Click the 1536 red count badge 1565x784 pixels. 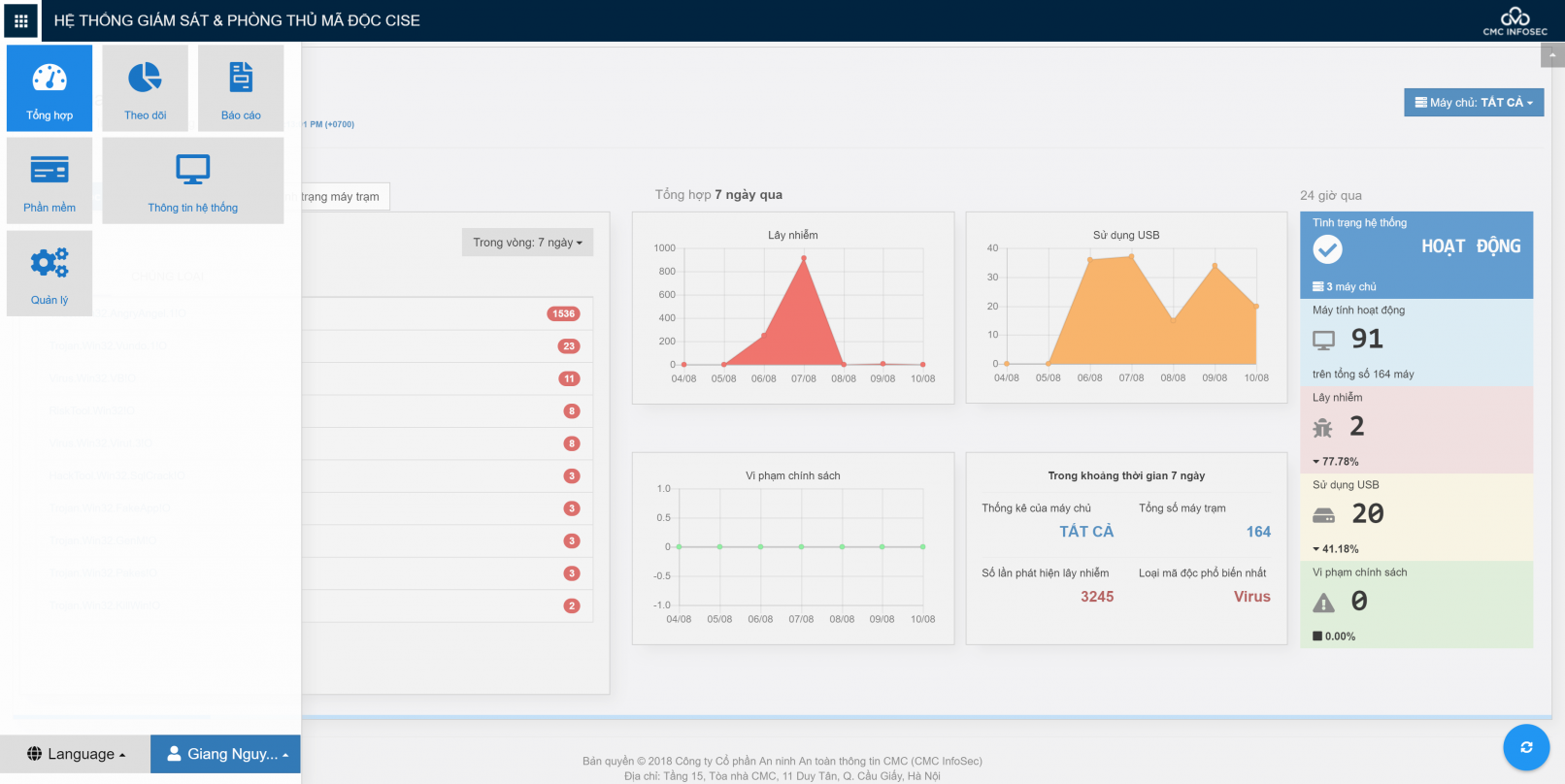click(x=563, y=313)
